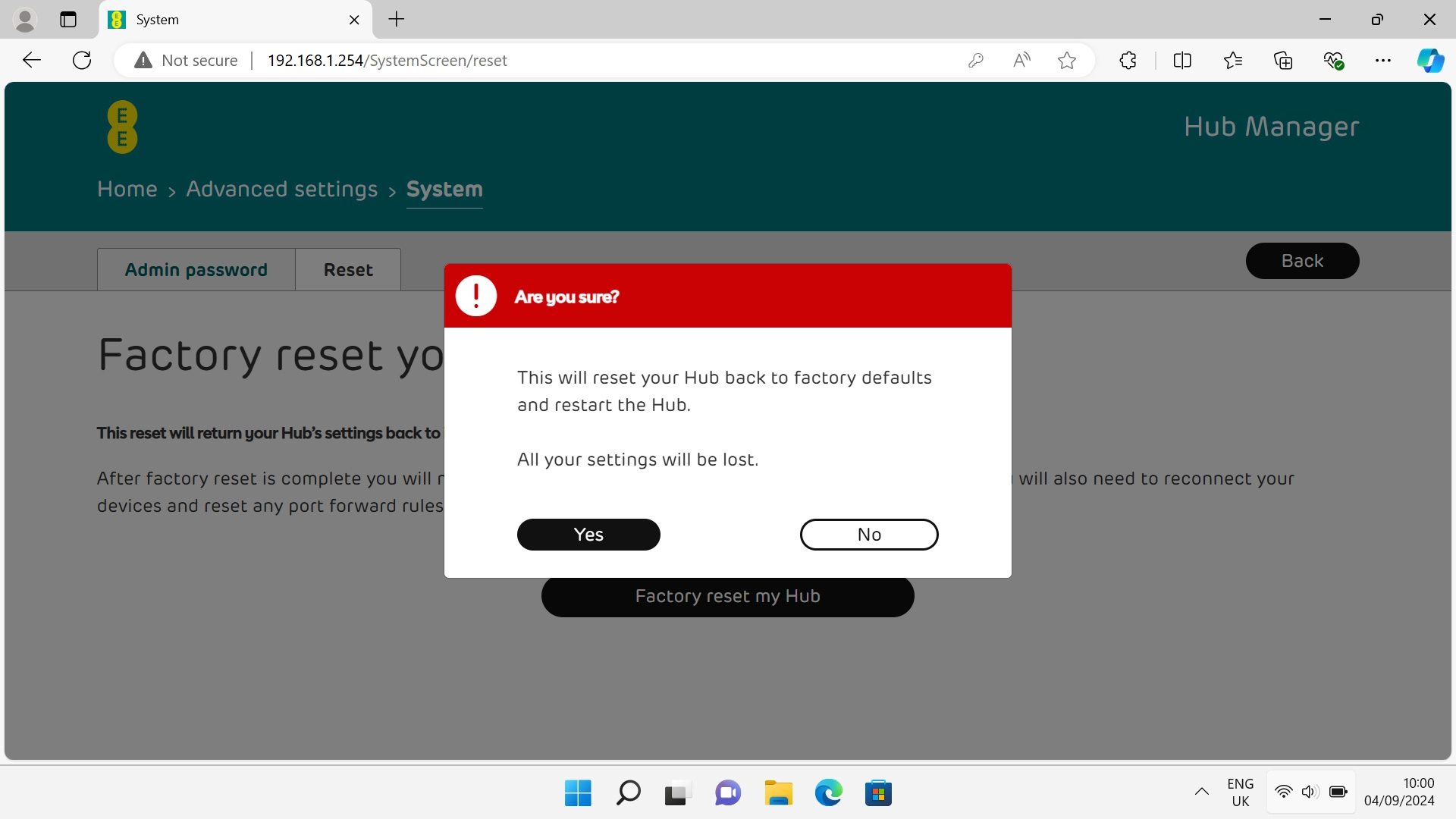Open the Settings and more menu
The height and width of the screenshot is (819, 1456).
click(1384, 60)
